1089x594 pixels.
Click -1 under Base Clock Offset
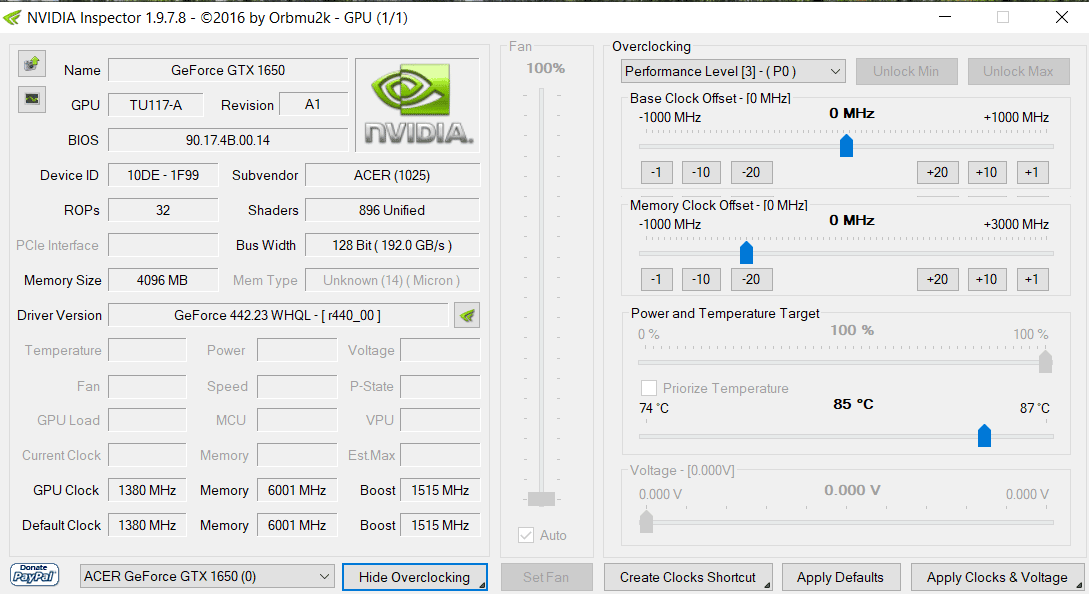coord(656,172)
